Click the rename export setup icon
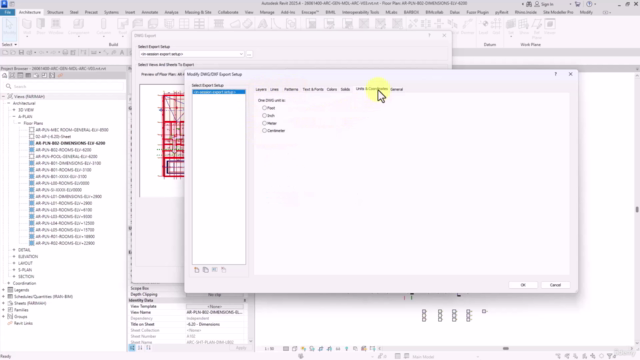The width and height of the screenshot is (640, 360). pyautogui.click(x=215, y=270)
